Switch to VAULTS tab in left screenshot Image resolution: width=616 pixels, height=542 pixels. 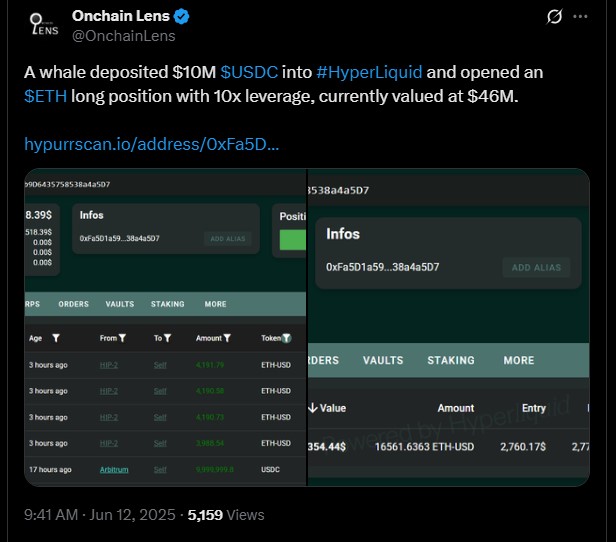pos(120,304)
